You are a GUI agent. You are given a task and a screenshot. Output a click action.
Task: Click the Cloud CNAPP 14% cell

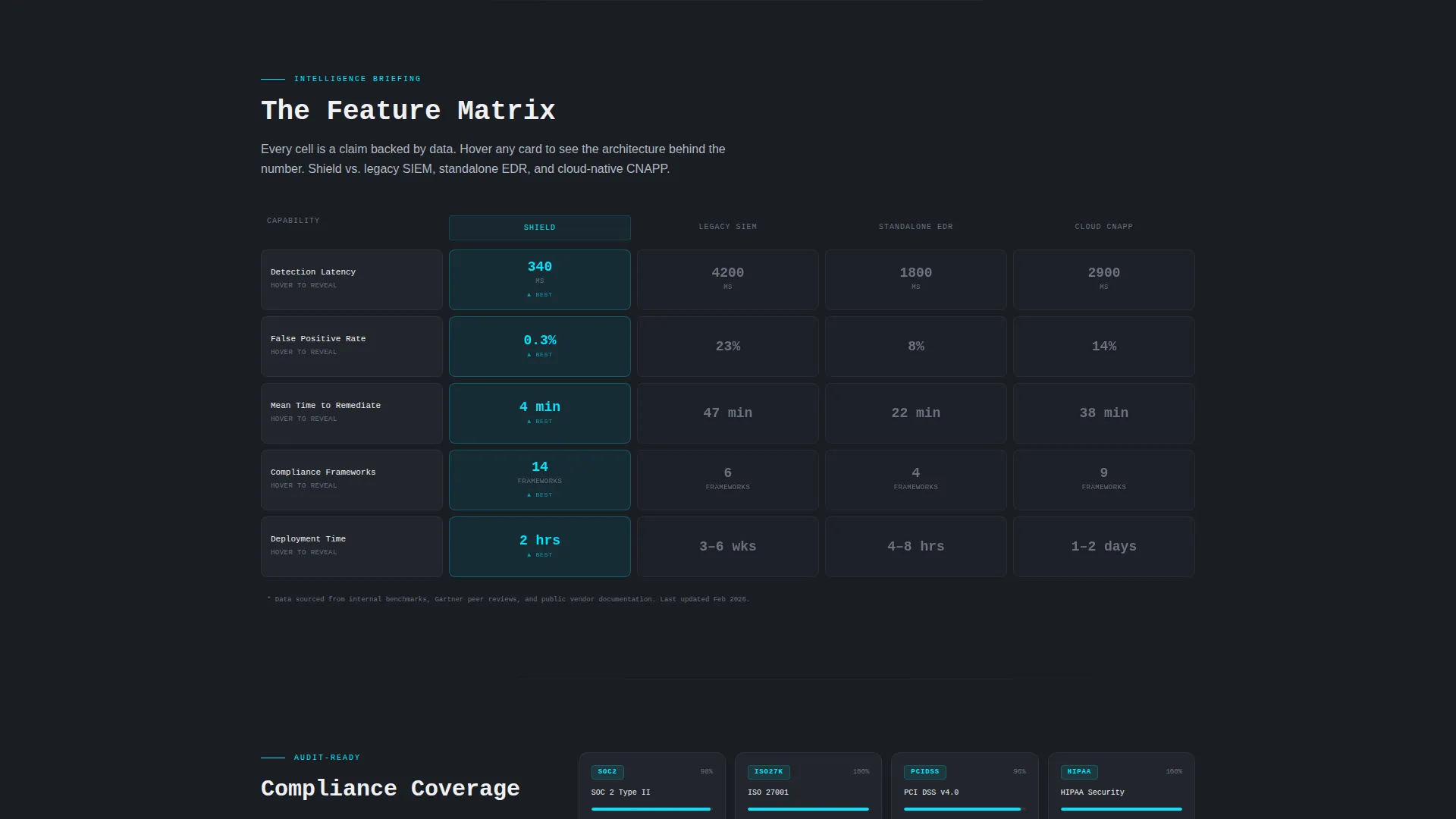[1104, 347]
